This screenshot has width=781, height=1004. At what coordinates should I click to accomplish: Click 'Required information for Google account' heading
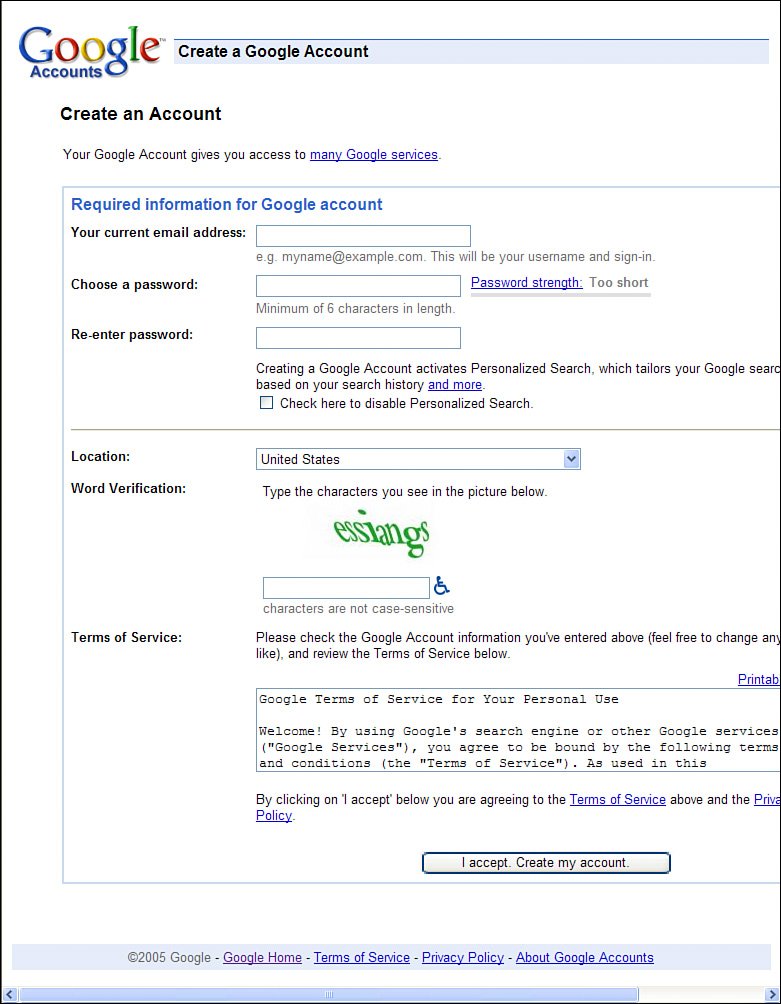pyautogui.click(x=227, y=204)
